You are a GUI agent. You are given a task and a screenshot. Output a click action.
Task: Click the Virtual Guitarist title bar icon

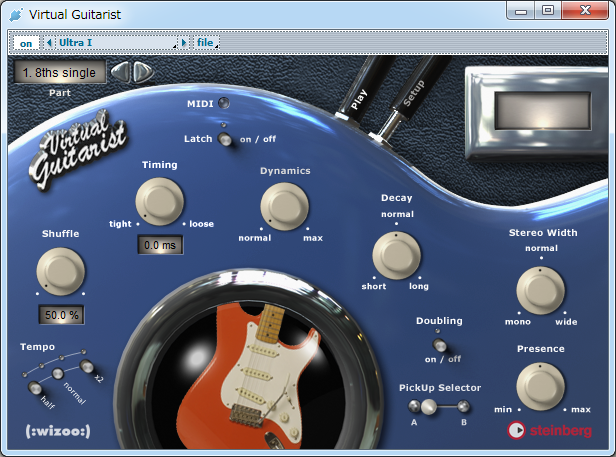click(x=16, y=15)
